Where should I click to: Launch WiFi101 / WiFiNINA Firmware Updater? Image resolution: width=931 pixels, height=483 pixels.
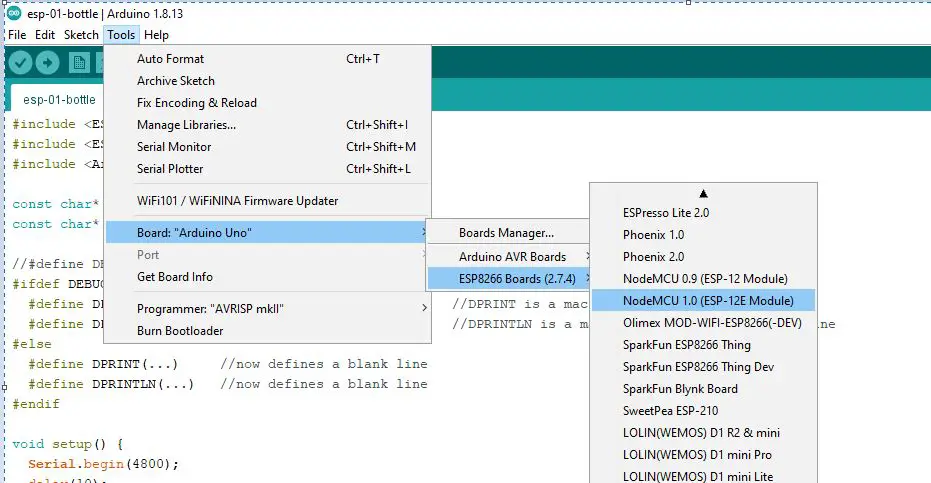(x=267, y=201)
